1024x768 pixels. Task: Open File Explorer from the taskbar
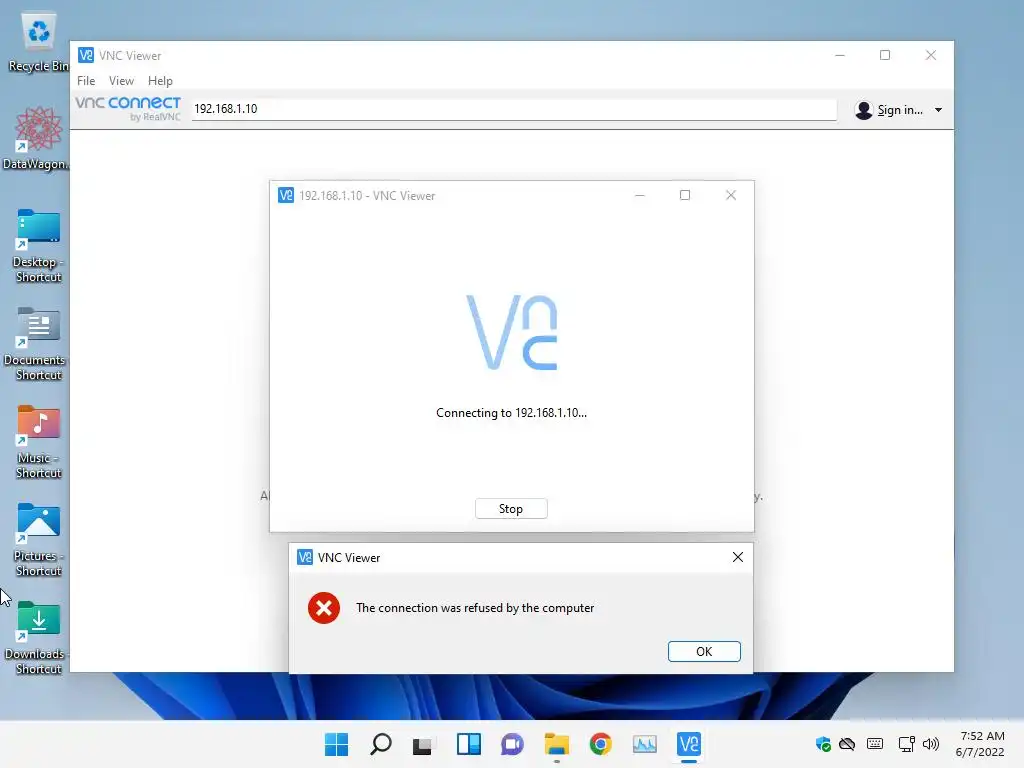[x=556, y=744]
